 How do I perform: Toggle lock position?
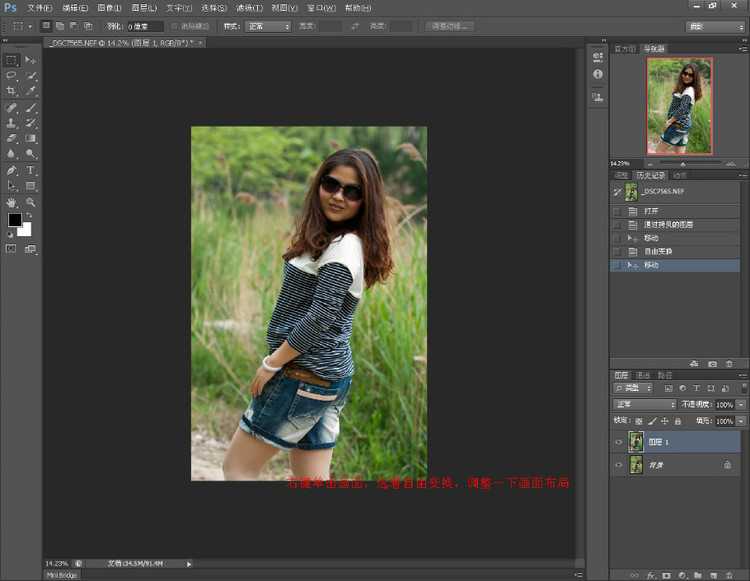(665, 421)
